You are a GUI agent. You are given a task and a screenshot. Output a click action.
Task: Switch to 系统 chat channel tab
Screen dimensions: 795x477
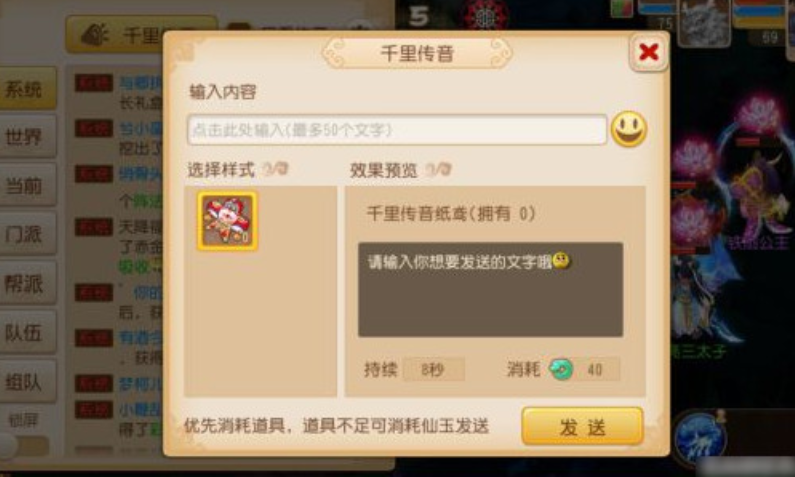click(27, 89)
